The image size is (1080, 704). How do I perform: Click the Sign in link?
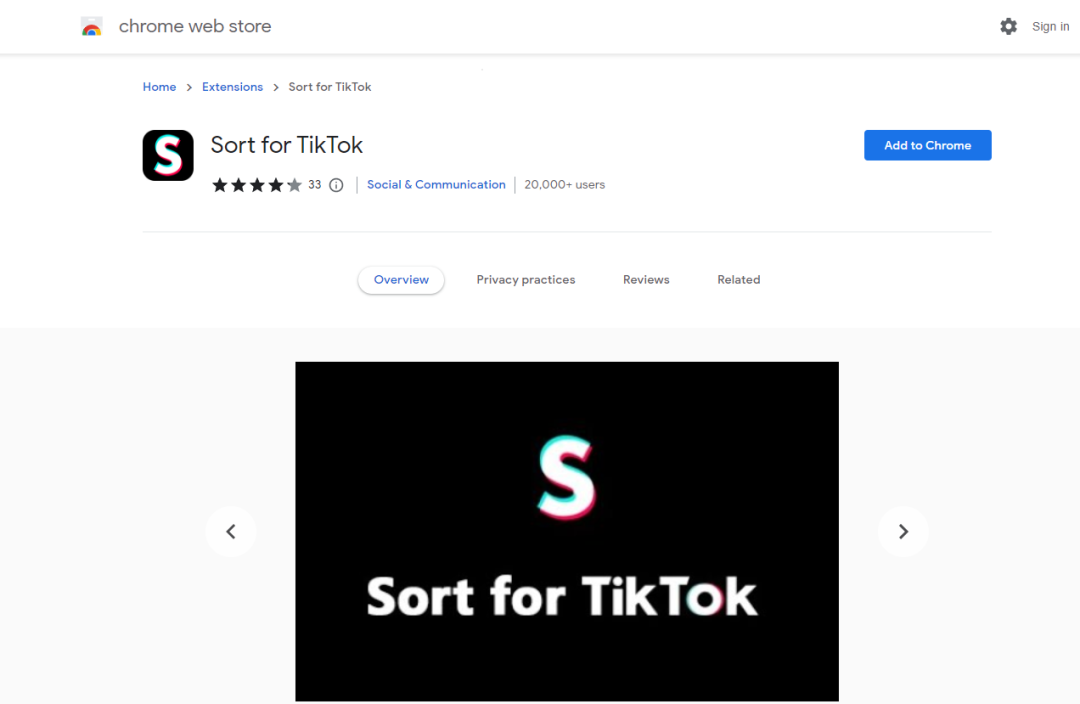pos(1050,27)
